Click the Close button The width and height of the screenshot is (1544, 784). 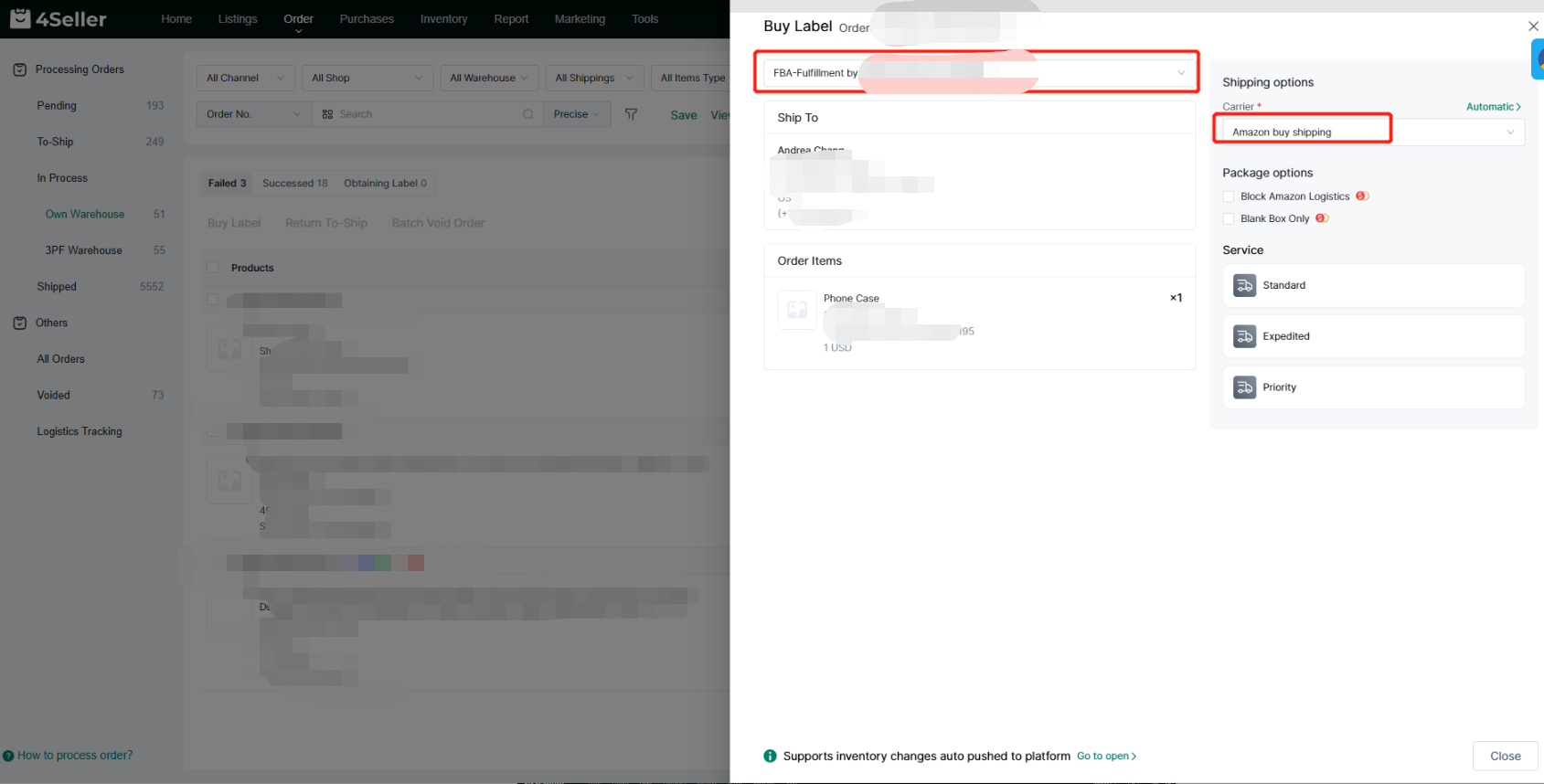[1505, 756]
